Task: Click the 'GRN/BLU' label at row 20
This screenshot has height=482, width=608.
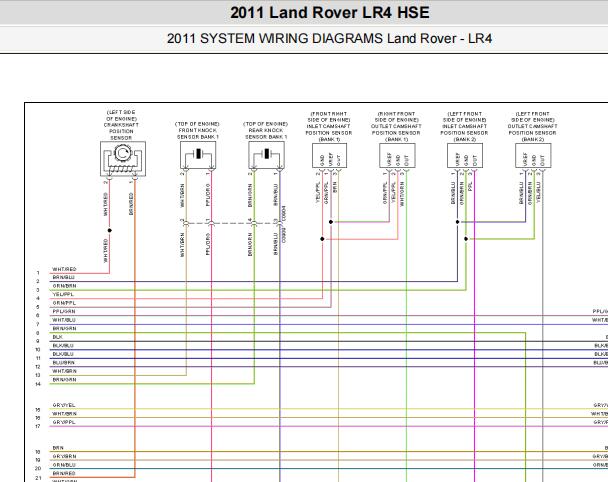Action: [64, 465]
